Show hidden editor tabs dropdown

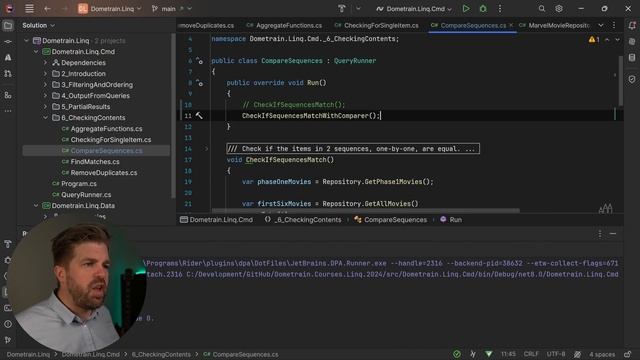601,25
